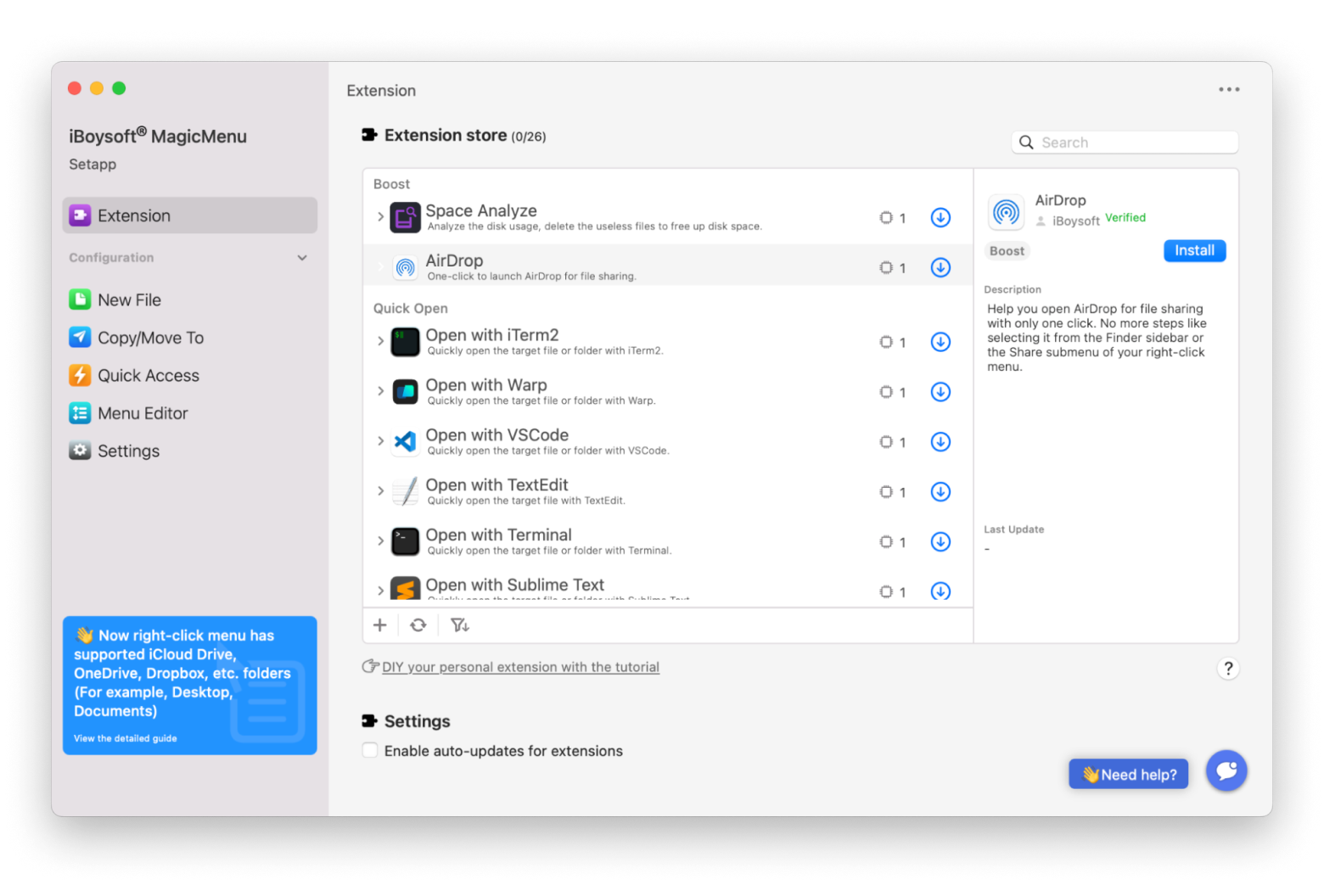Add a new extension with plus icon
The height and width of the screenshot is (896, 1324).
click(380, 625)
